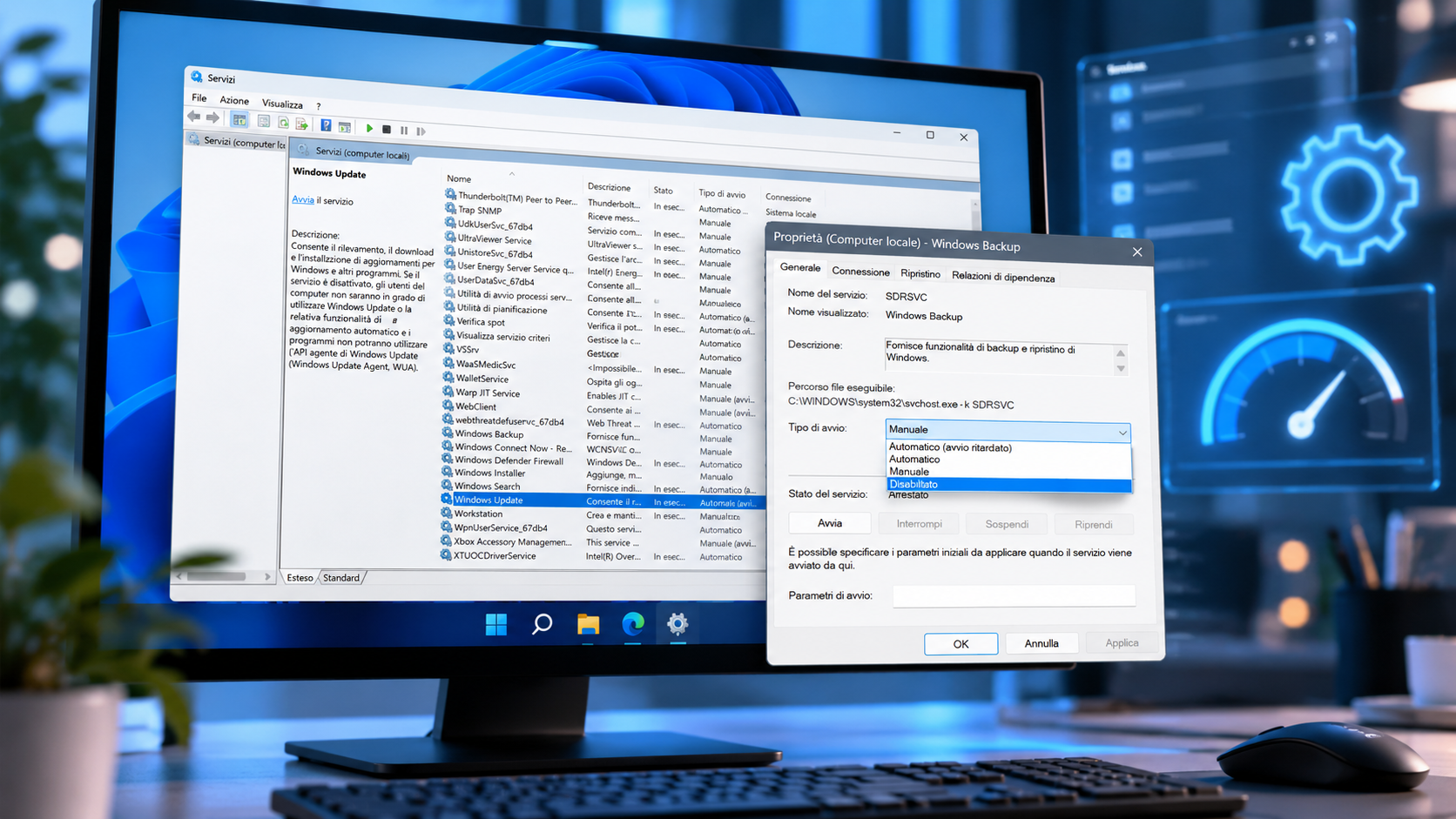The image size is (1456, 819).
Task: Open the Settings gear on the taskbar
Action: tap(677, 623)
